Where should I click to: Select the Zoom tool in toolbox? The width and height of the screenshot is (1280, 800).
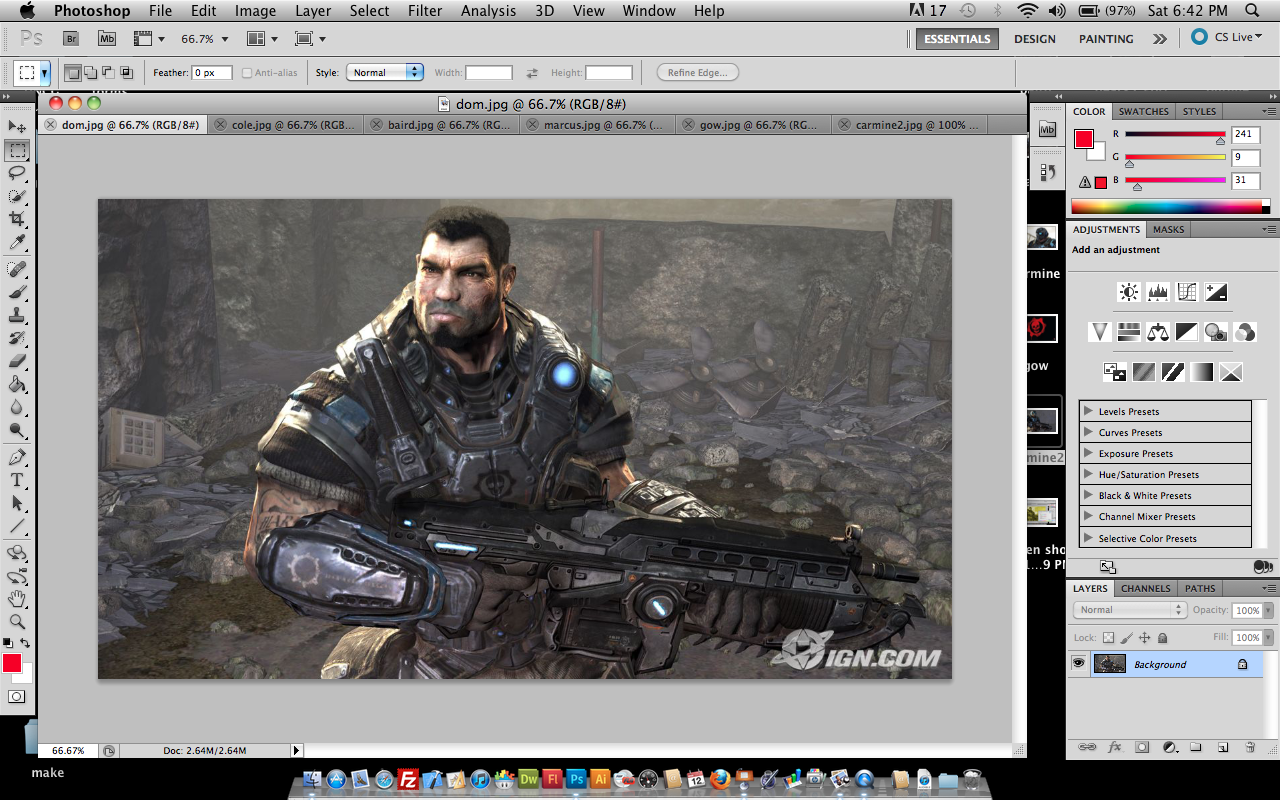17,622
